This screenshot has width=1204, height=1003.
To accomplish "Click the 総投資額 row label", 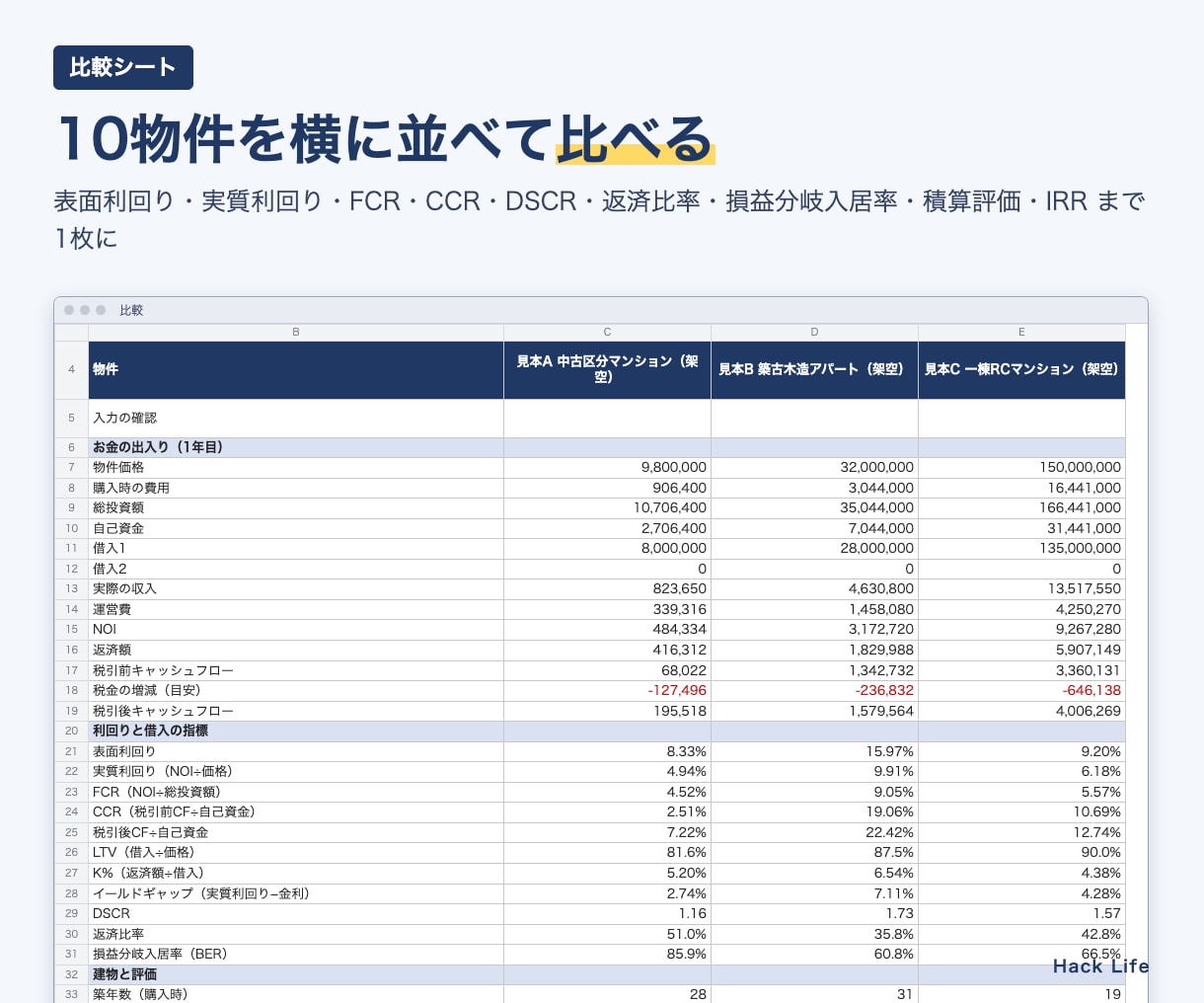I will coord(118,507).
